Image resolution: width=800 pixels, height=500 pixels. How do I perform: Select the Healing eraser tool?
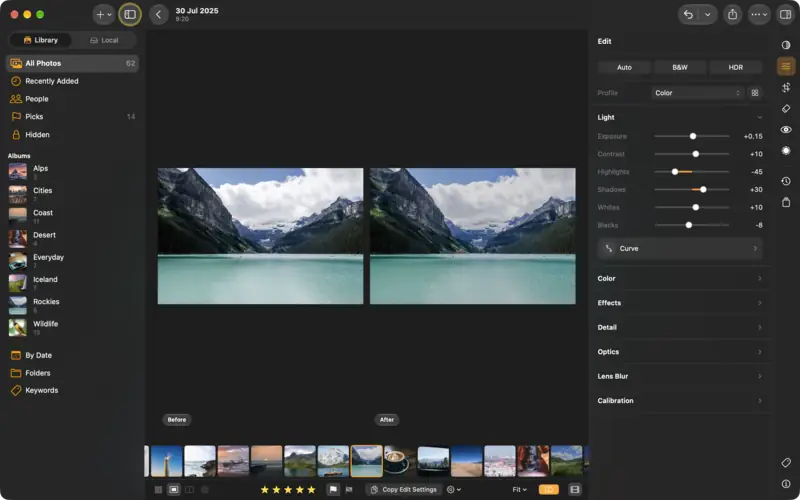pos(786,108)
